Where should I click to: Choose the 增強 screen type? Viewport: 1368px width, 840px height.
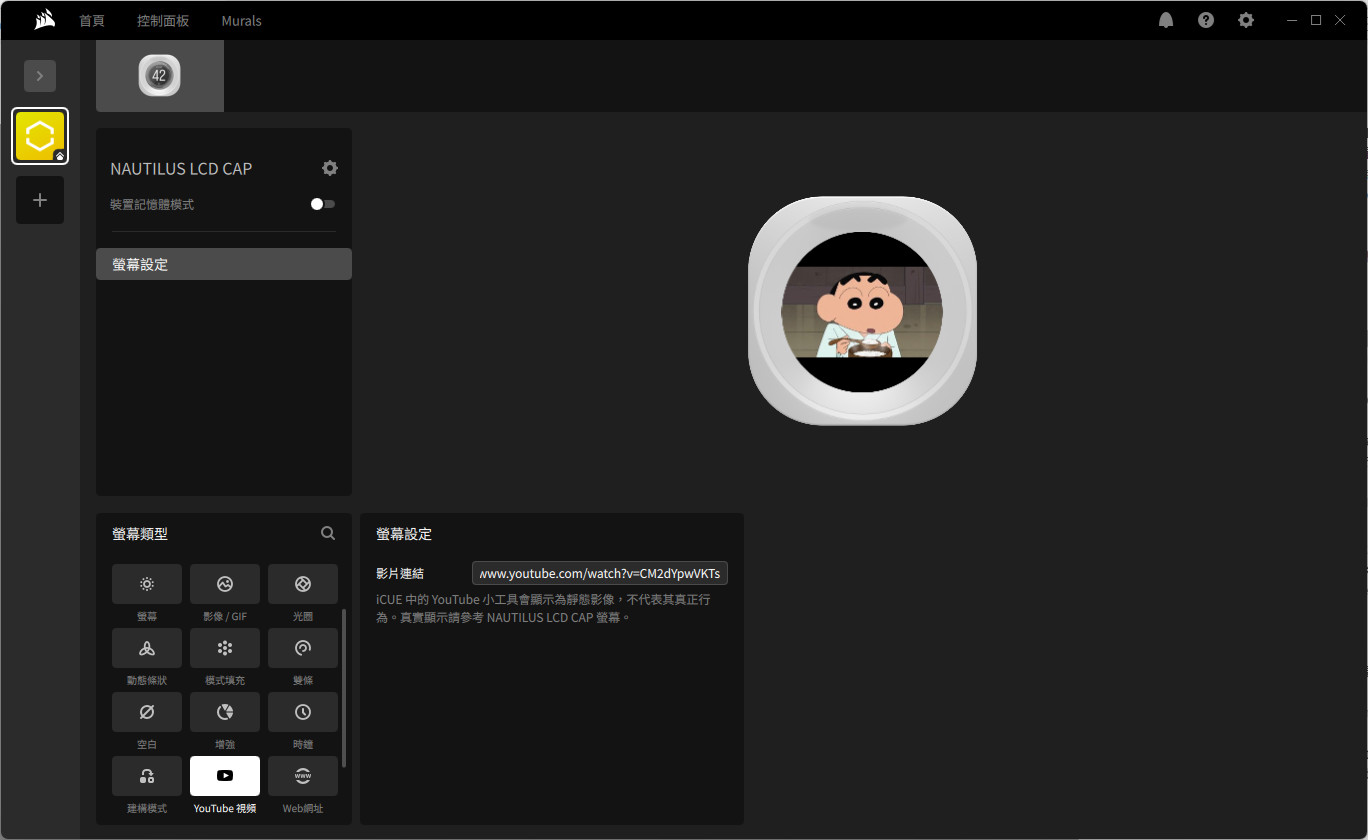[x=225, y=712]
